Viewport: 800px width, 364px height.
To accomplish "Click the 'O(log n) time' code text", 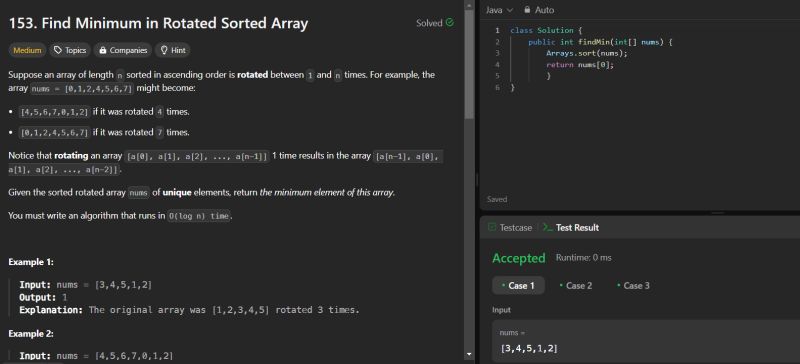I will click(199, 216).
